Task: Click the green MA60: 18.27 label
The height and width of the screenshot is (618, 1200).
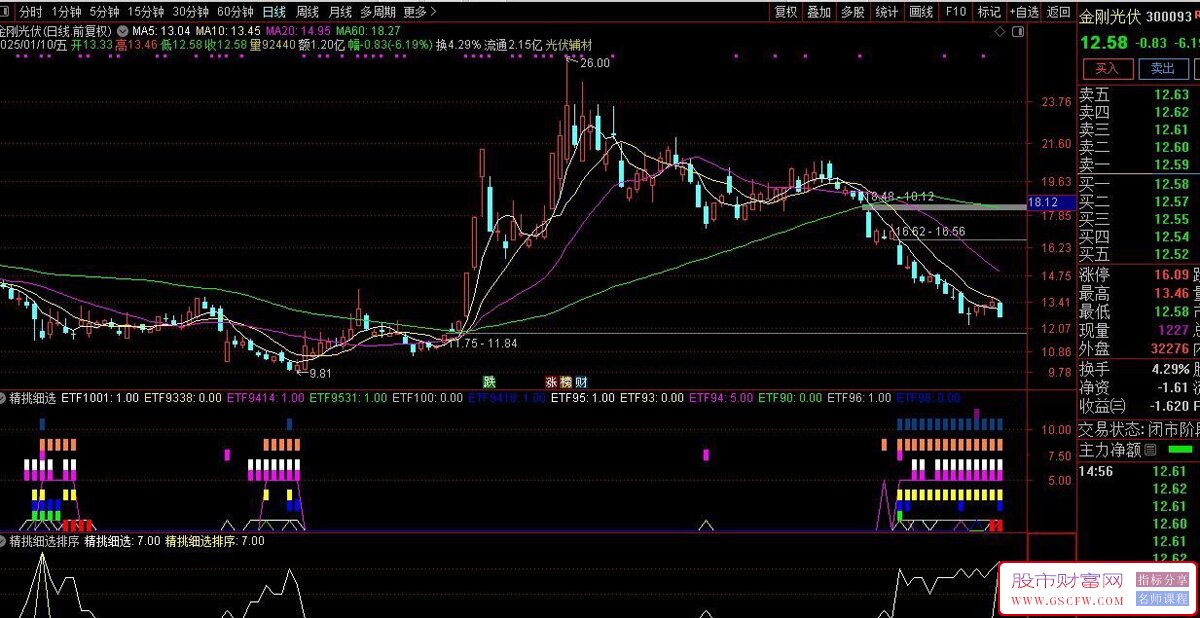Action: (368, 30)
